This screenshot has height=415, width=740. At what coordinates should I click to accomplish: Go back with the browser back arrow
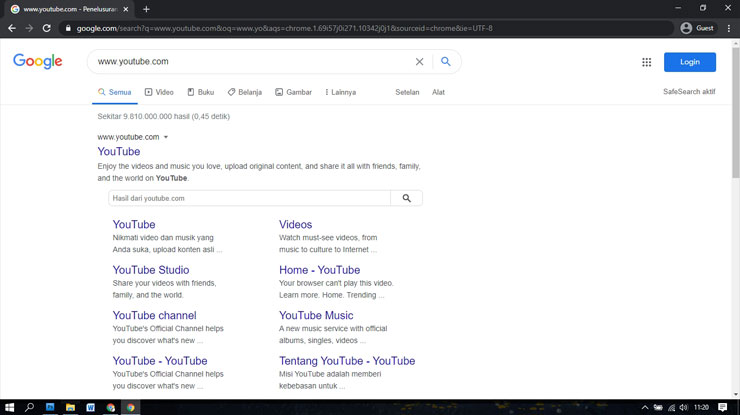12,28
